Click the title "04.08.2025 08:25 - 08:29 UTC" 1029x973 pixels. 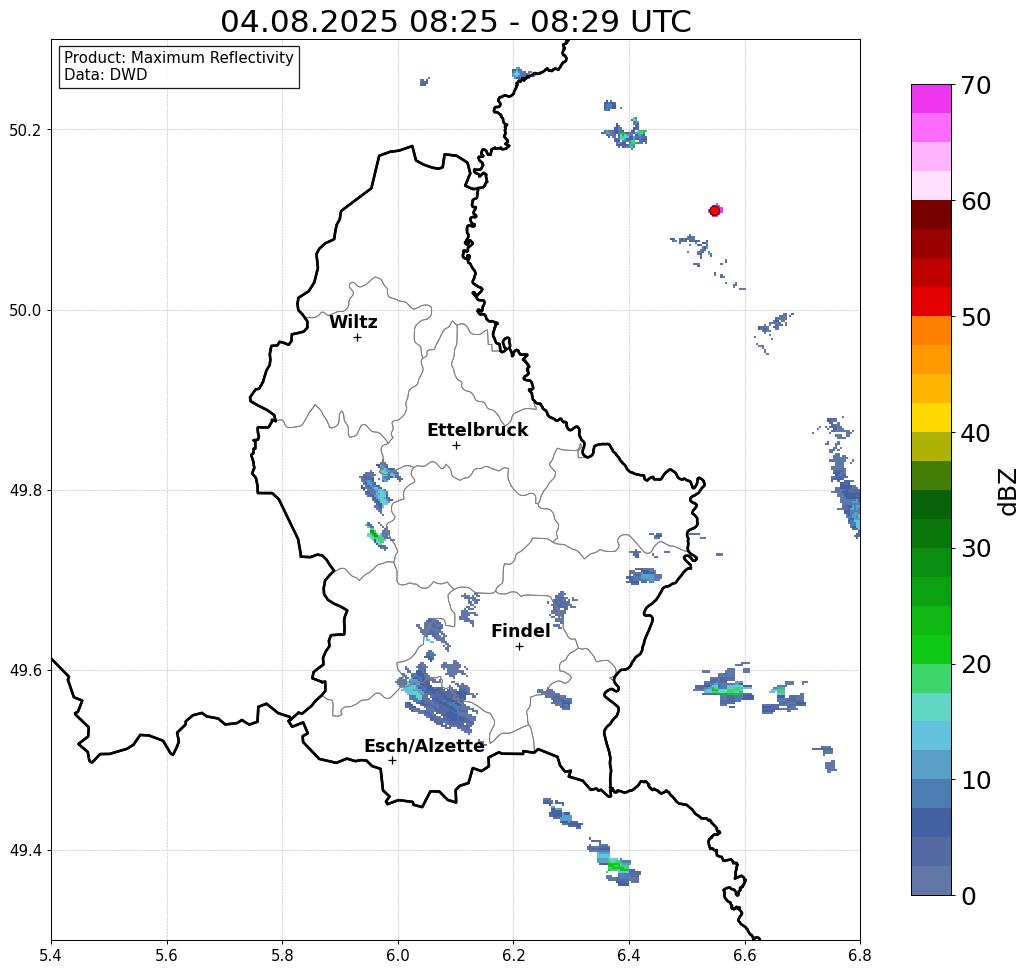tap(455, 21)
